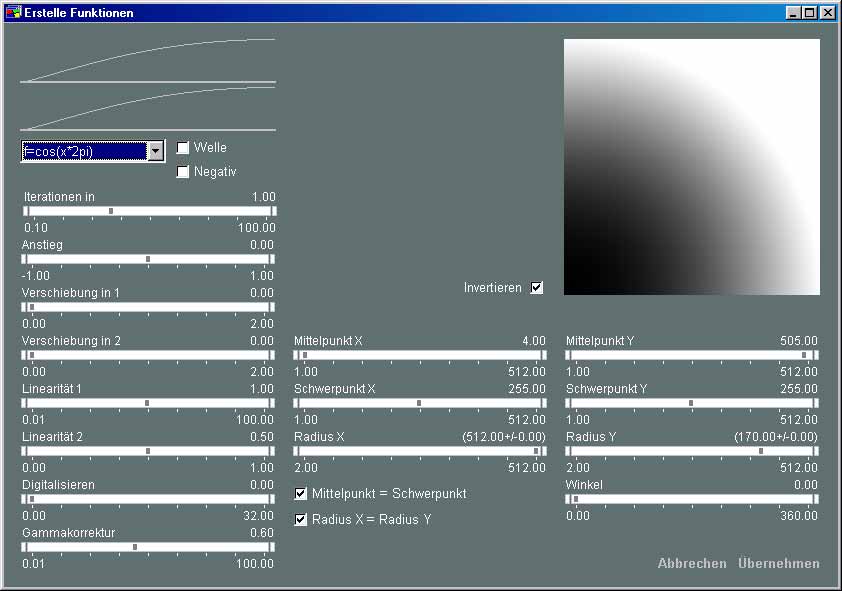This screenshot has width=842, height=591.
Task: Click the Radius X value (512.00+/-0.00)
Action: (x=504, y=437)
